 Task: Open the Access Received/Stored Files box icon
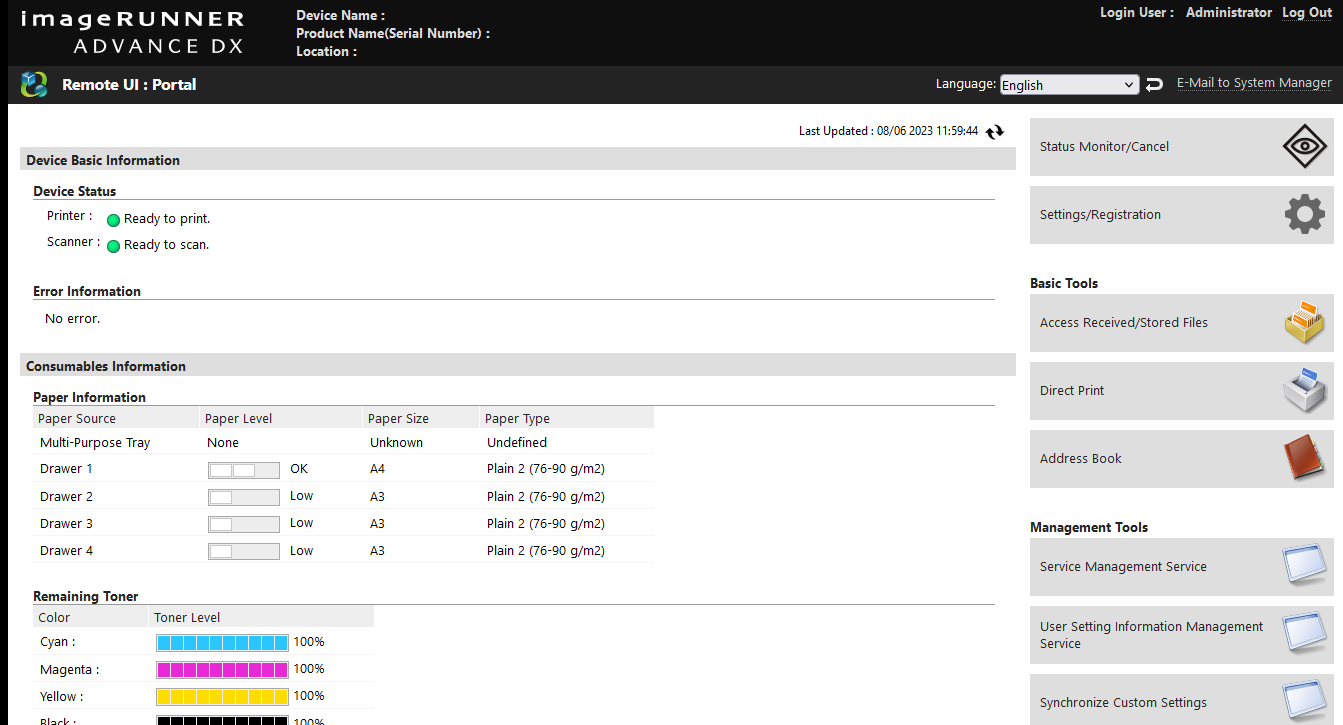[1304, 322]
